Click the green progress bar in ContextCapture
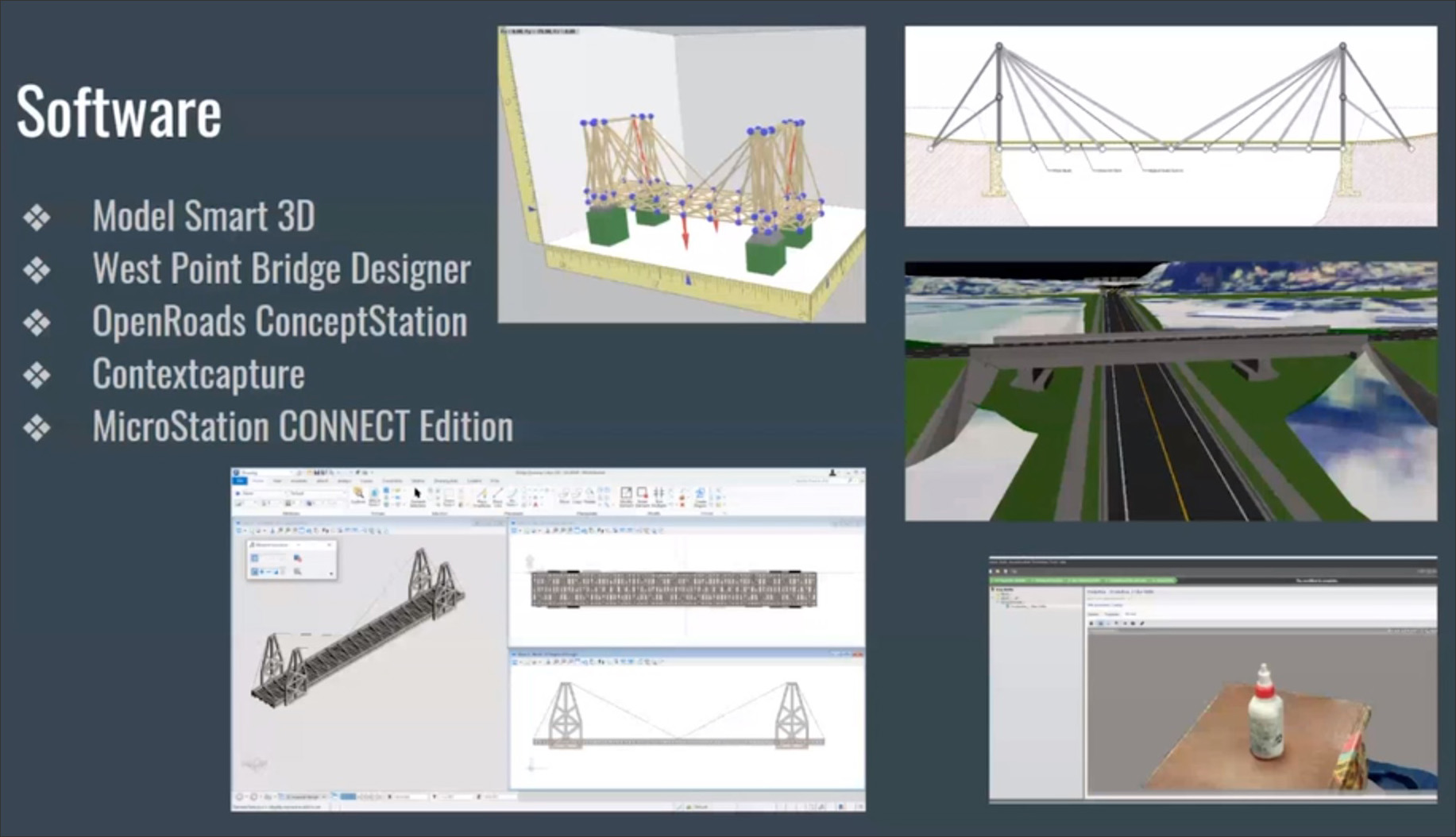Viewport: 1456px width, 837px height. [1082, 580]
